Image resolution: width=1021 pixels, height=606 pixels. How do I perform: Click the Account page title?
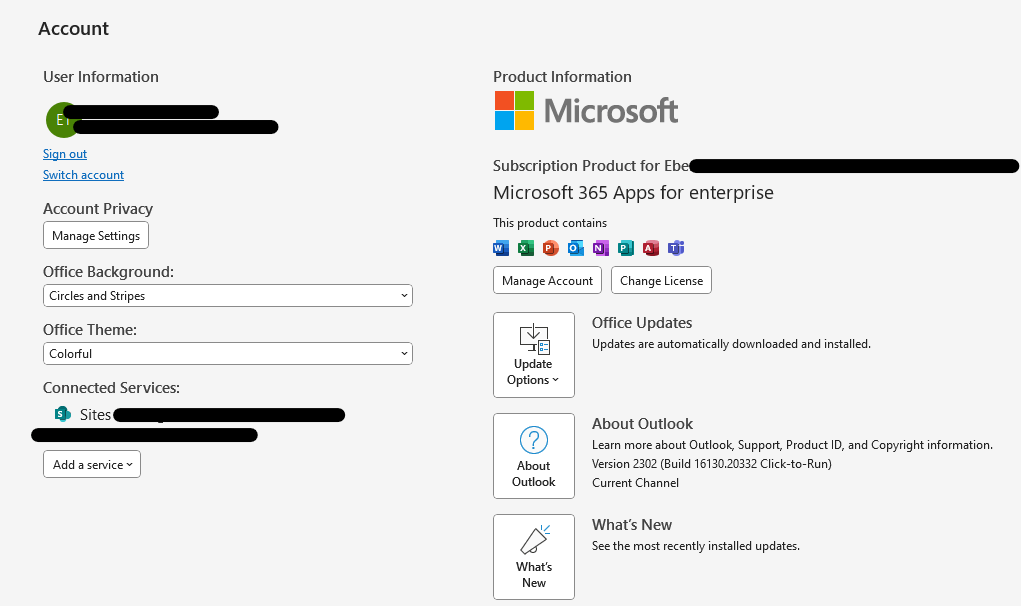tap(74, 29)
